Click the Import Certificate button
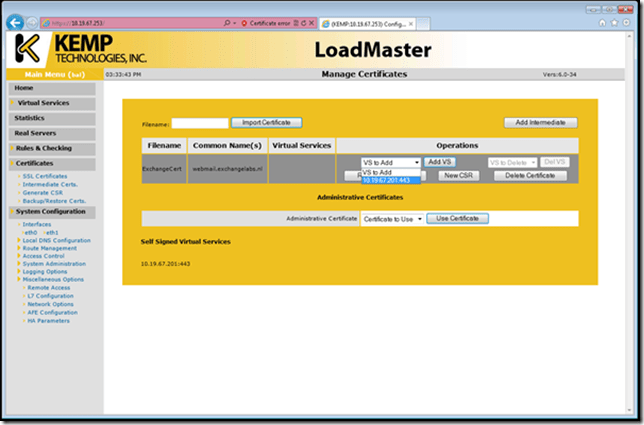644x425 pixels. click(x=267, y=123)
